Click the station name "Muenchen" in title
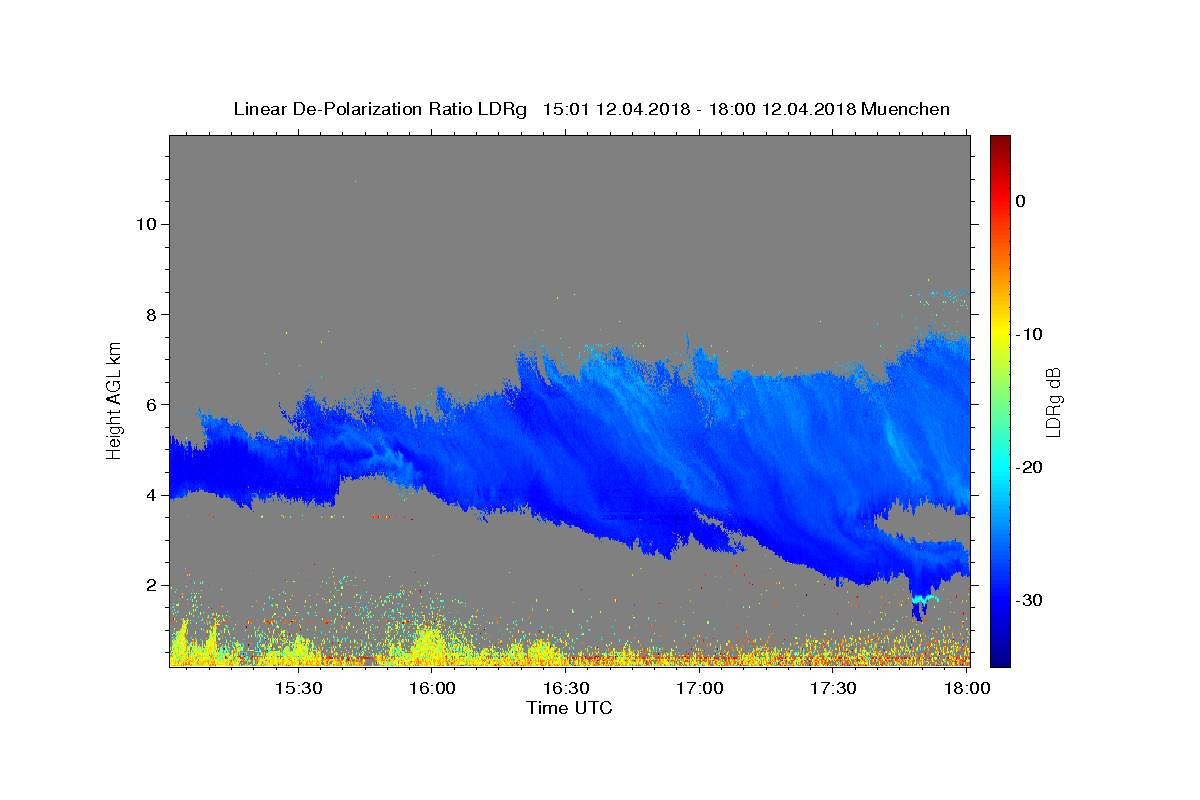 pos(906,109)
